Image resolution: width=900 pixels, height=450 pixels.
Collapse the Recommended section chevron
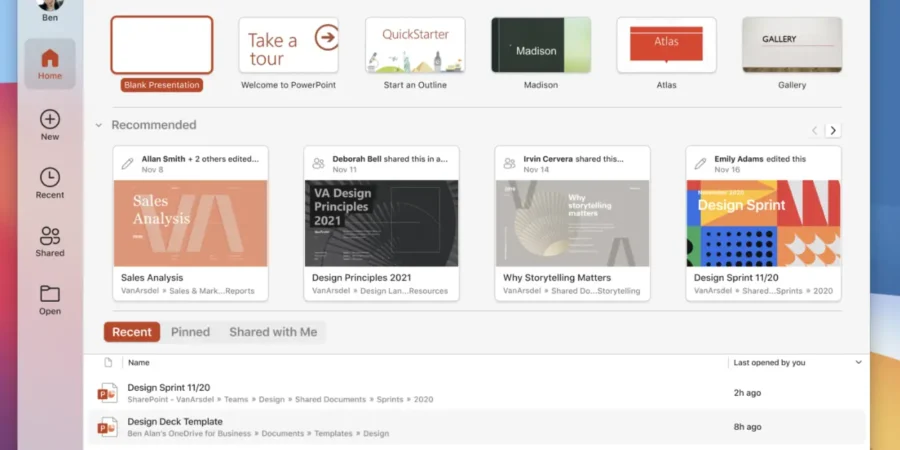[99, 125]
